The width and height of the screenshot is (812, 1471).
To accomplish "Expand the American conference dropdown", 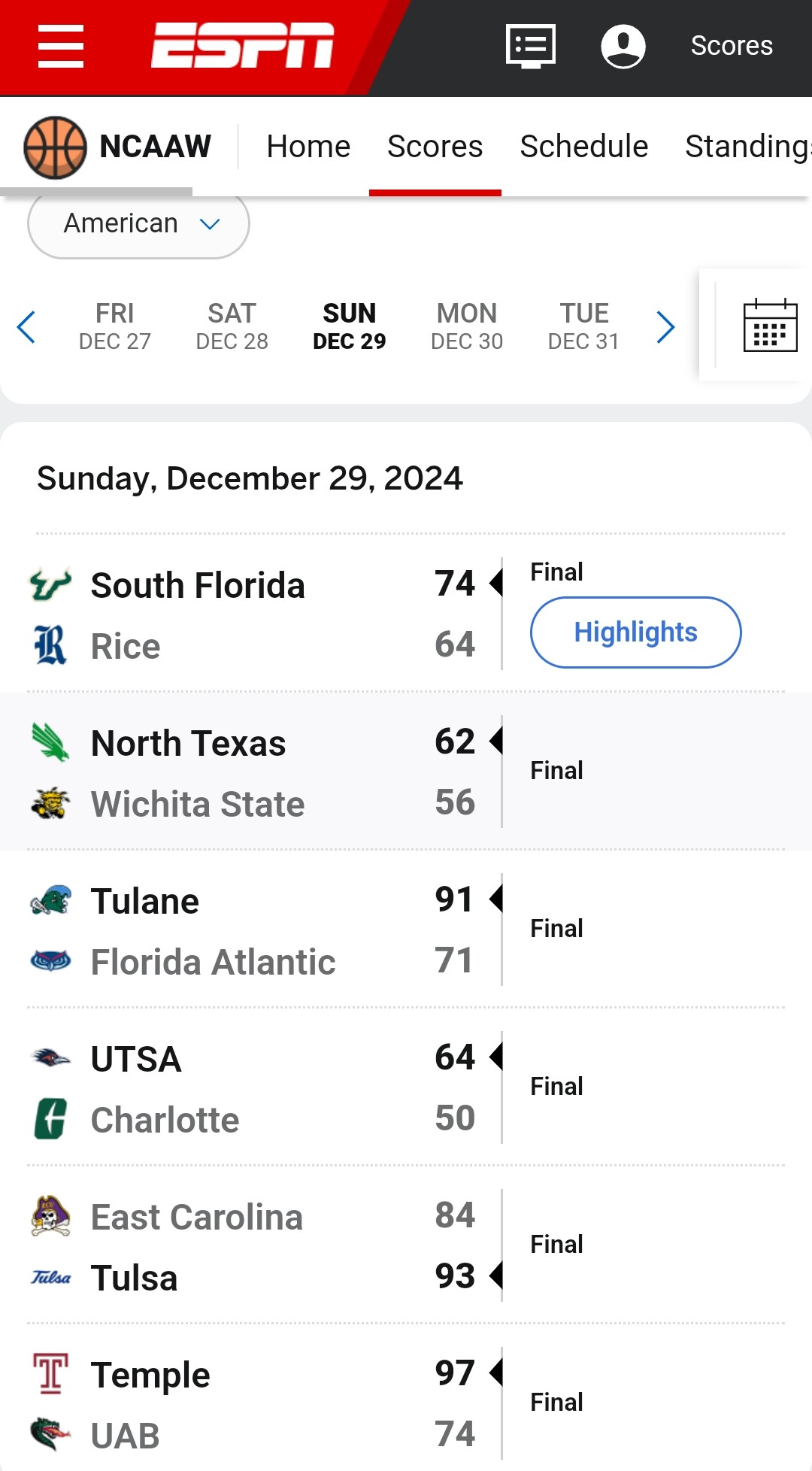I will (139, 224).
